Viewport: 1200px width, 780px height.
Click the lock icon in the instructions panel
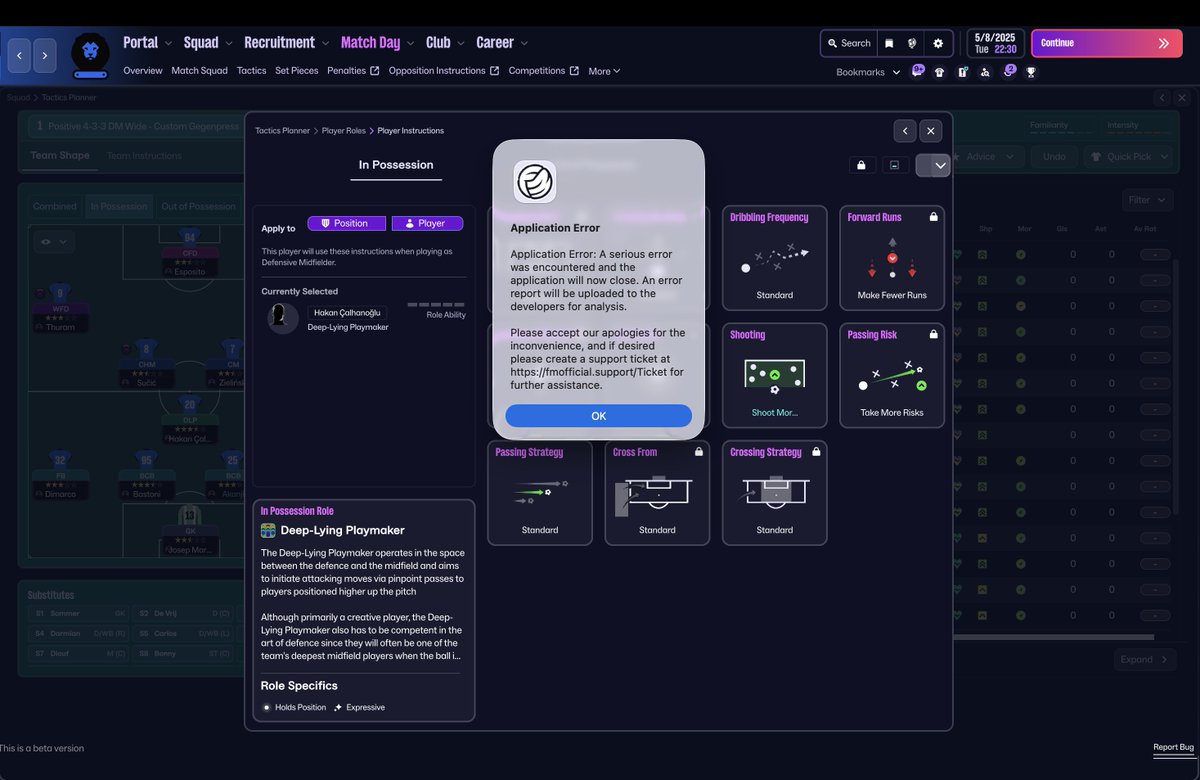(x=862, y=164)
